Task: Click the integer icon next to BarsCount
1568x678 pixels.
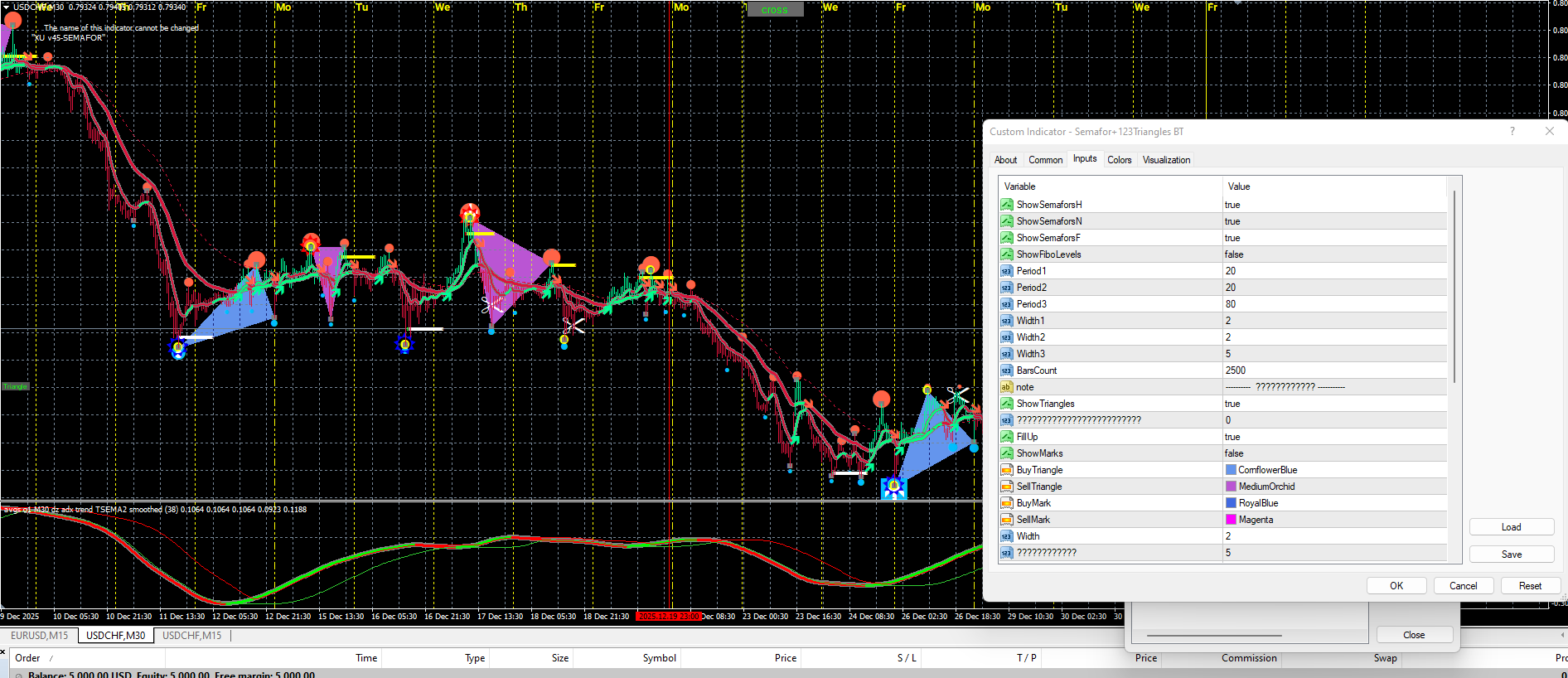Action: [1006, 370]
